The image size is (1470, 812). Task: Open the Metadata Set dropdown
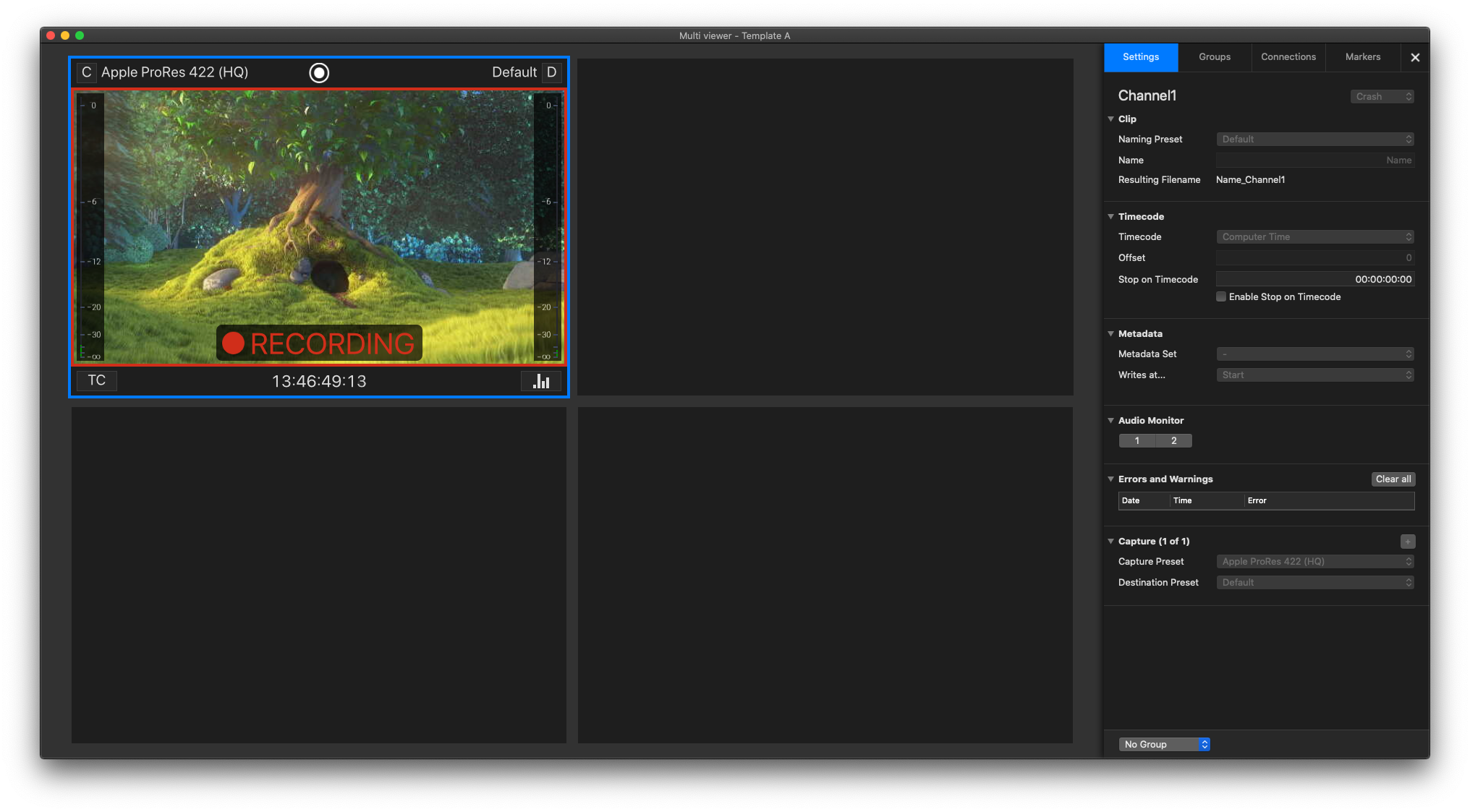(1315, 354)
